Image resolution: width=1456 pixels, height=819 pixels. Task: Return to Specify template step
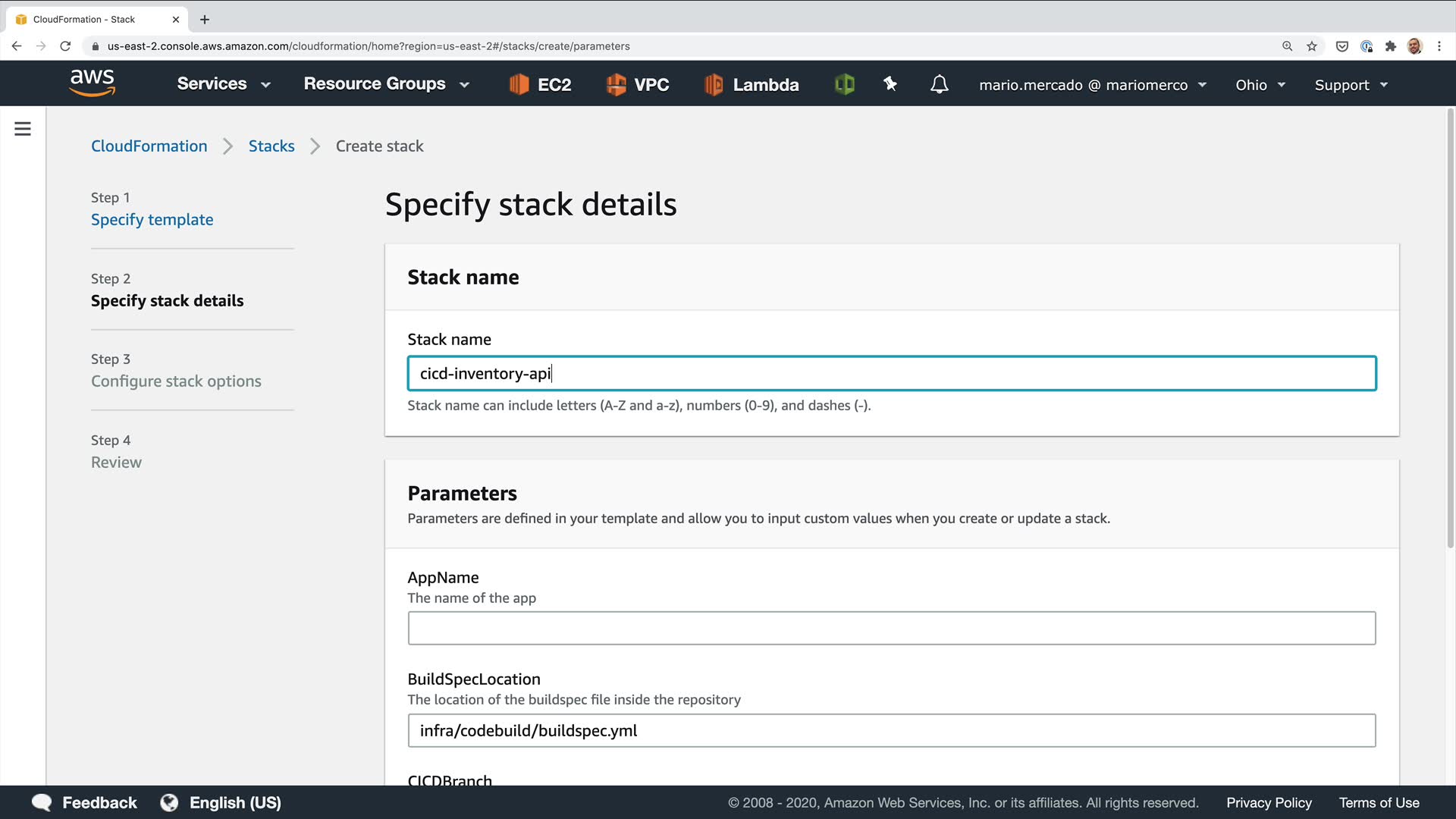(152, 220)
